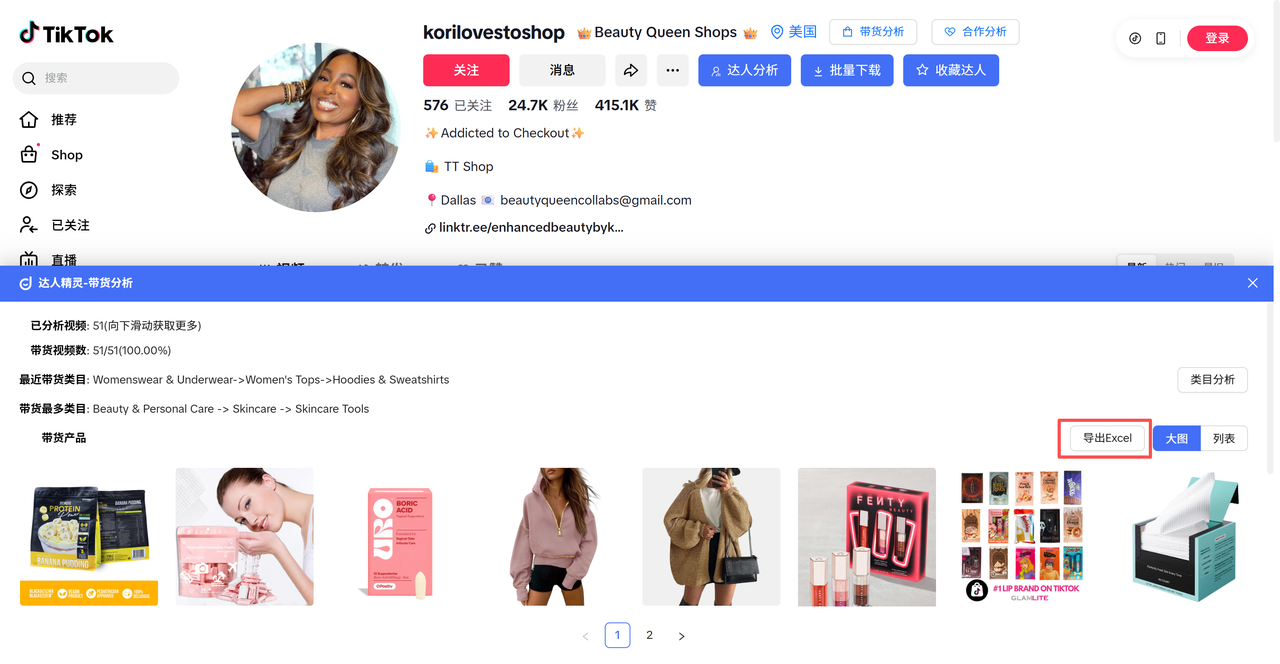Go to next page with right chevron
The height and width of the screenshot is (664, 1280).
pyautogui.click(x=682, y=636)
